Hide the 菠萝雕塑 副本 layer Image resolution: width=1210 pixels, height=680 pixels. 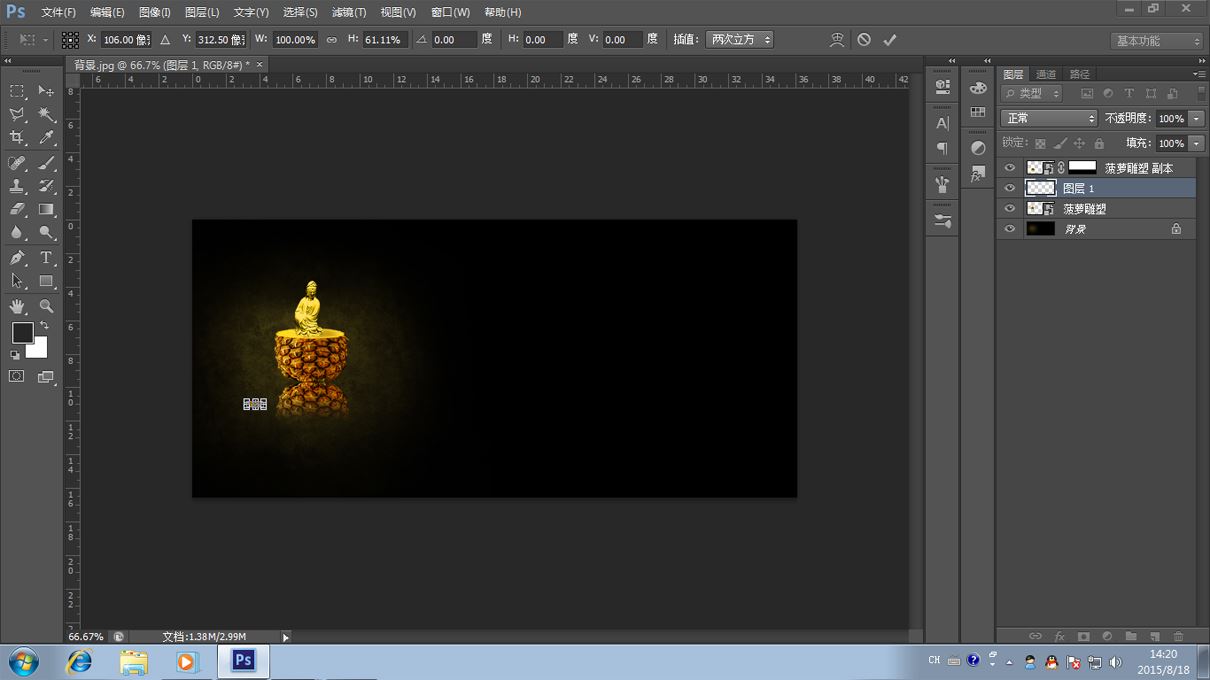point(1009,168)
